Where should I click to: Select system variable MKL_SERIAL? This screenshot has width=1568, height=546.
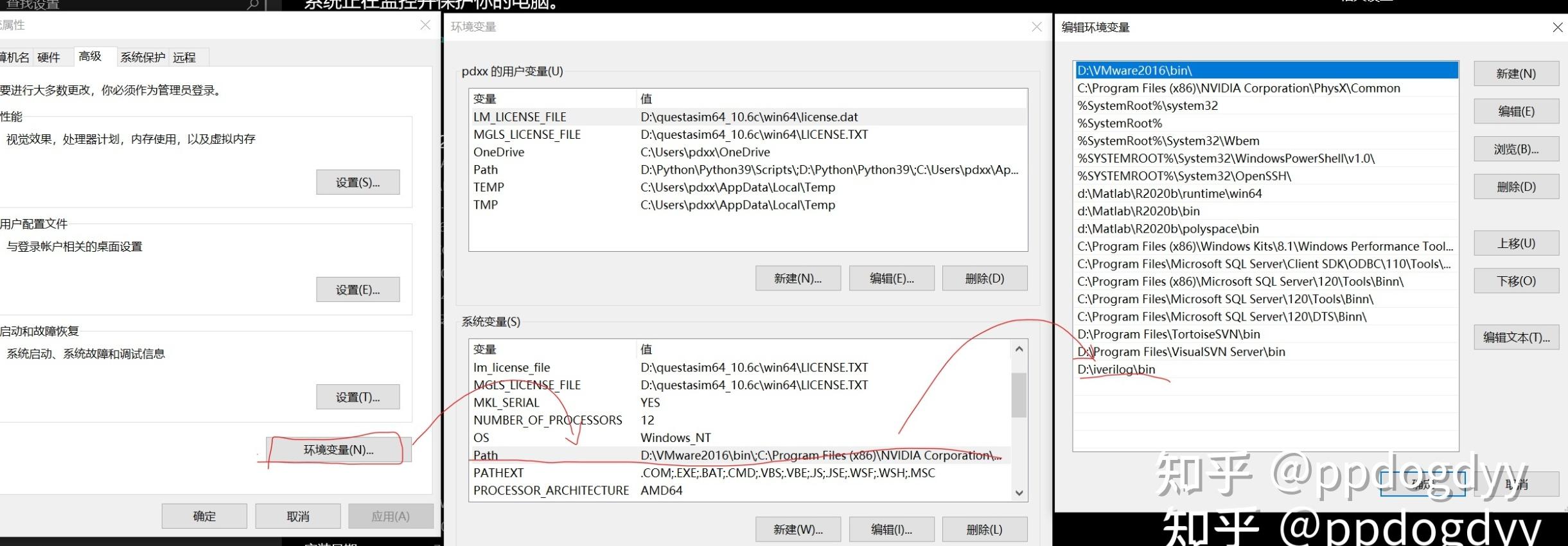[740, 403]
